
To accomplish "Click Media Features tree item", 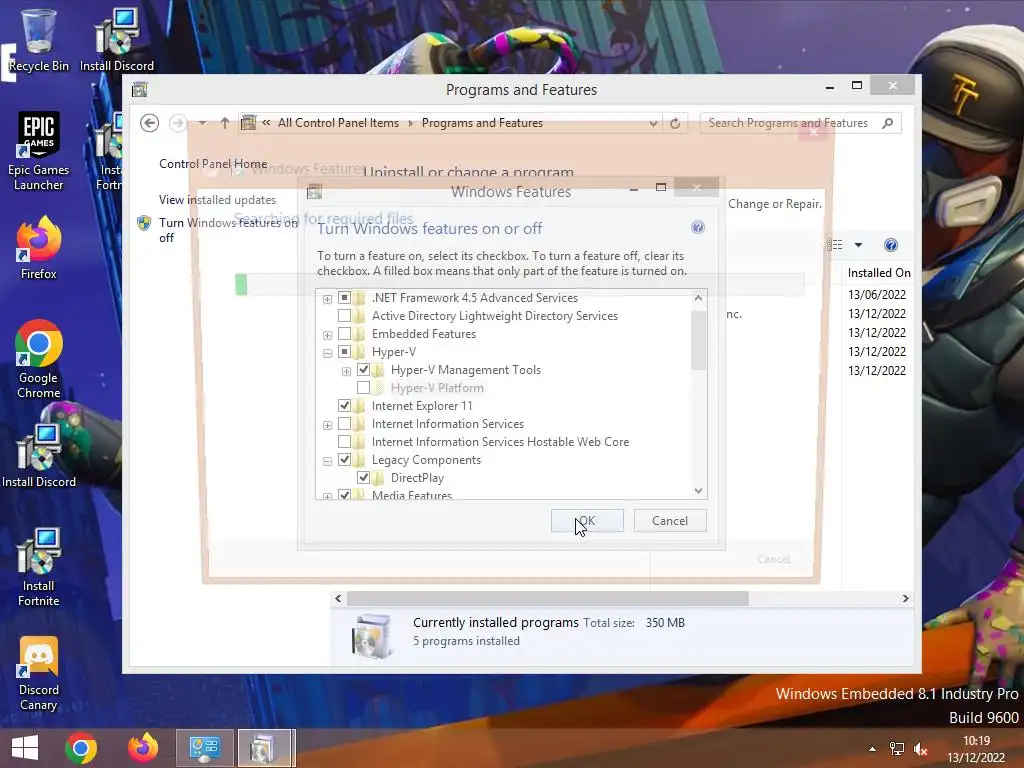I will pyautogui.click(x=411, y=495).
